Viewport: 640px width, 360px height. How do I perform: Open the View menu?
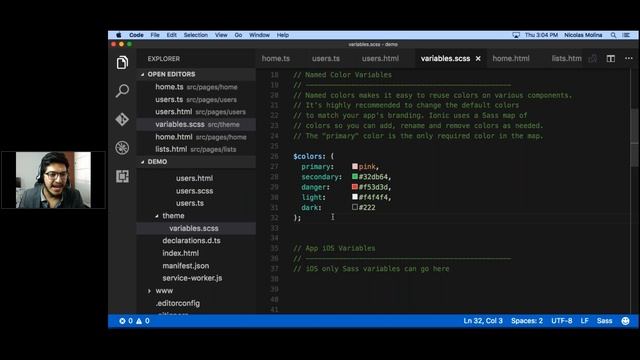[221, 35]
